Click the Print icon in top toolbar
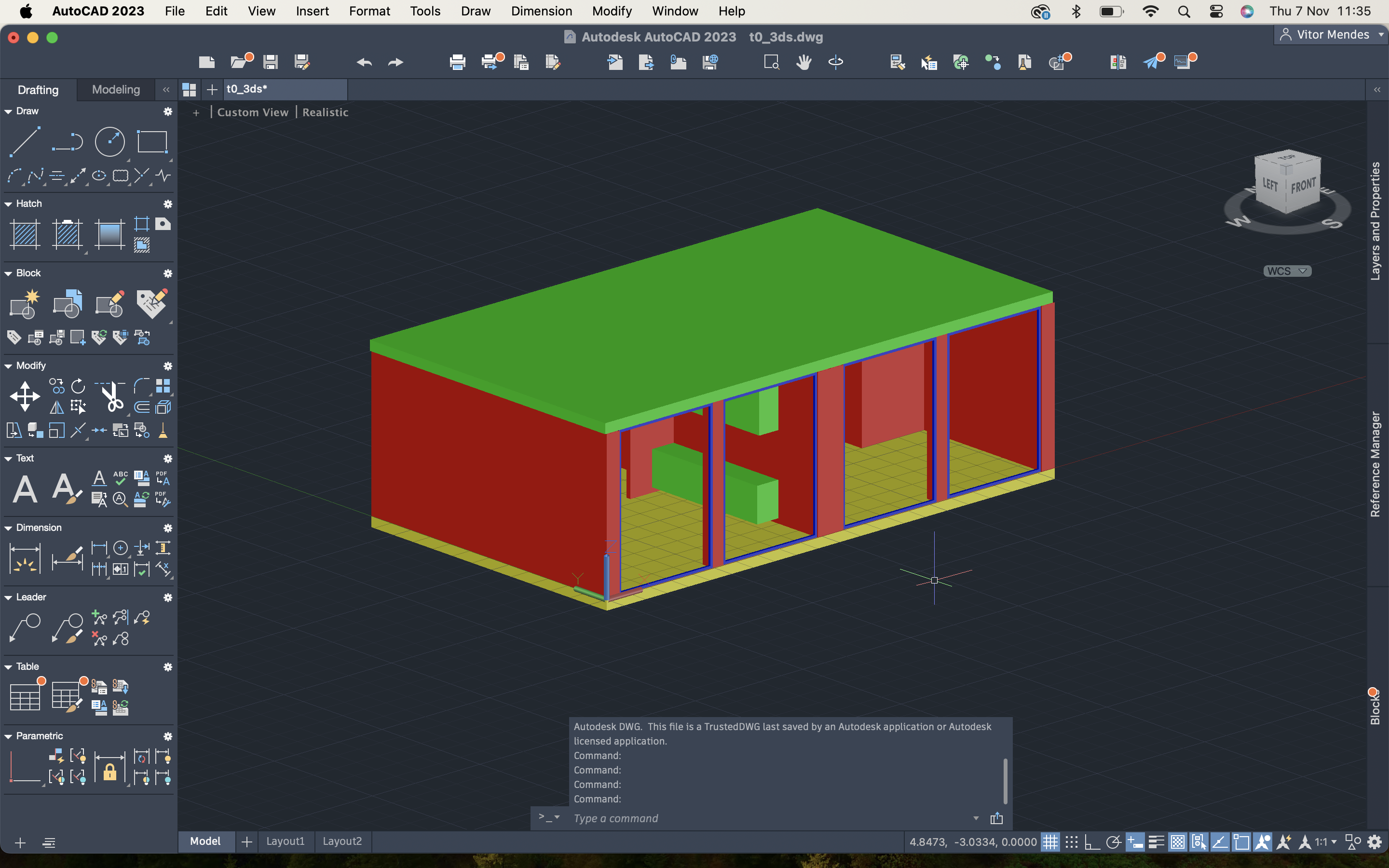 pos(457,62)
